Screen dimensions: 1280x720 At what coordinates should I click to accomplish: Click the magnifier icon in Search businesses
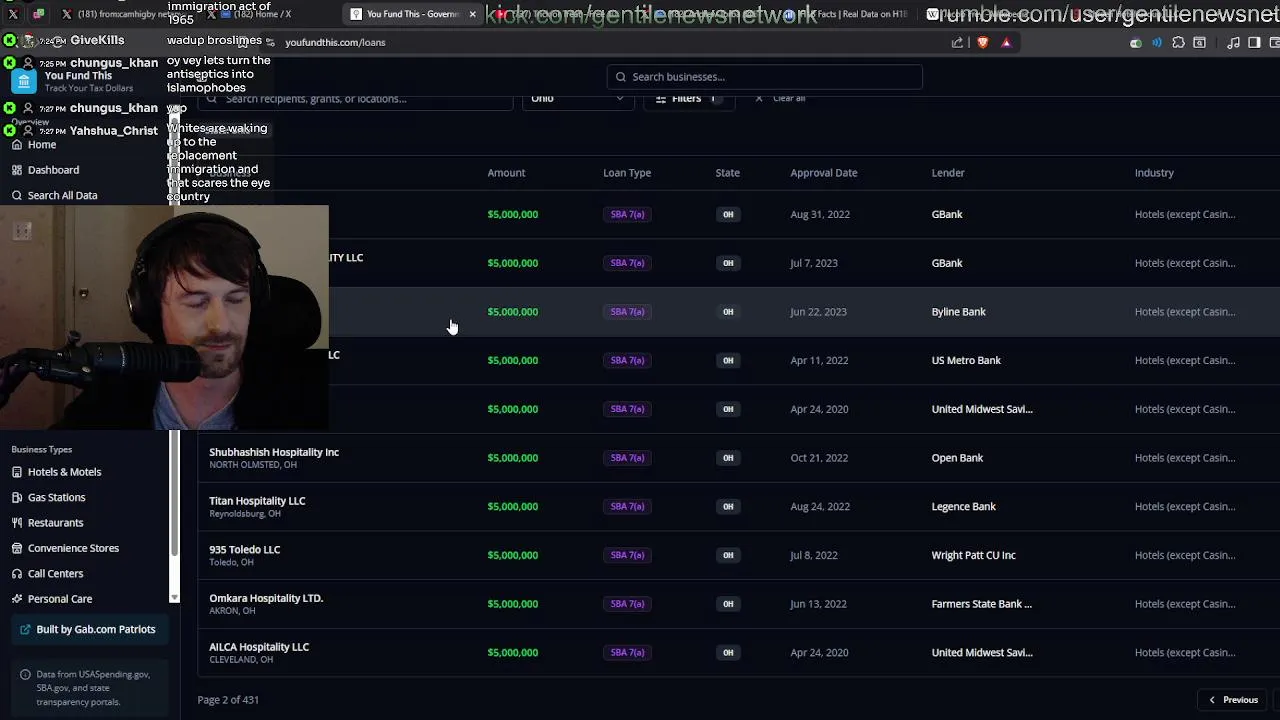(x=621, y=77)
